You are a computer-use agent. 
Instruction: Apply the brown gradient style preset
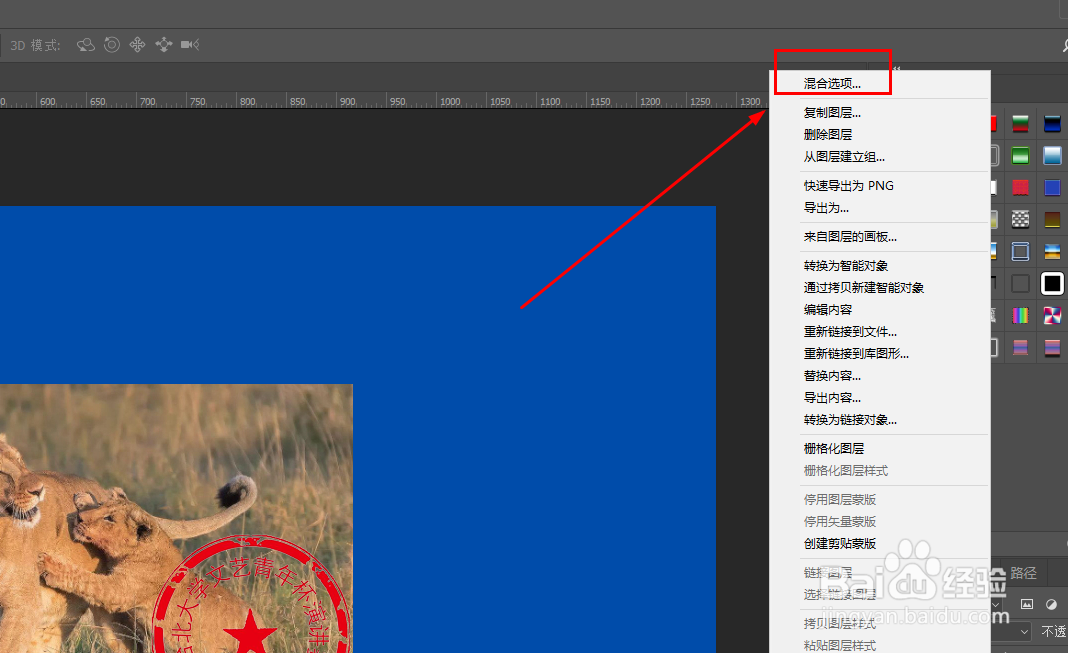(x=1052, y=219)
